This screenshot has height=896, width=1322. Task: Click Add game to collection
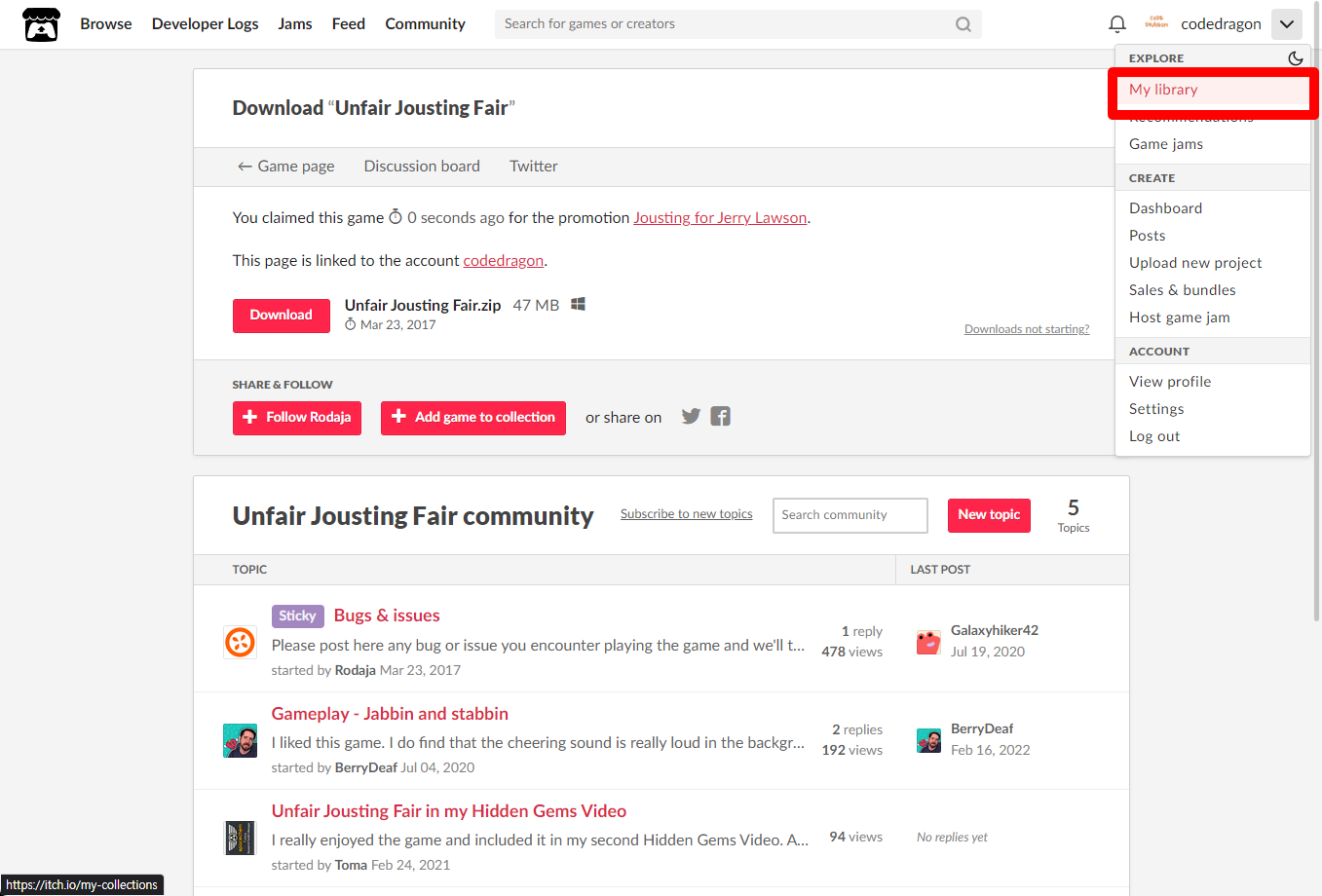point(473,418)
